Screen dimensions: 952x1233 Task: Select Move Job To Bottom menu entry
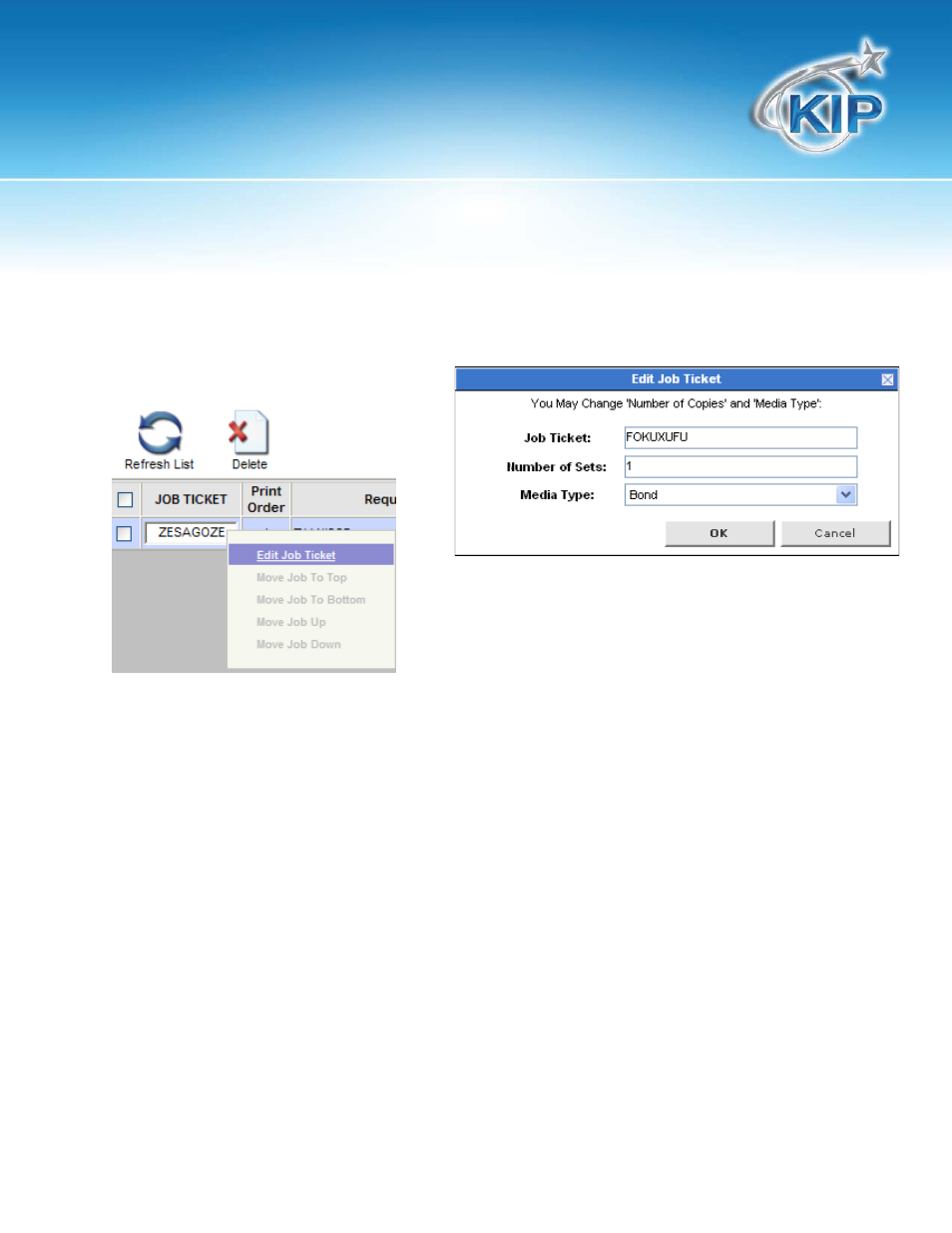tap(311, 600)
